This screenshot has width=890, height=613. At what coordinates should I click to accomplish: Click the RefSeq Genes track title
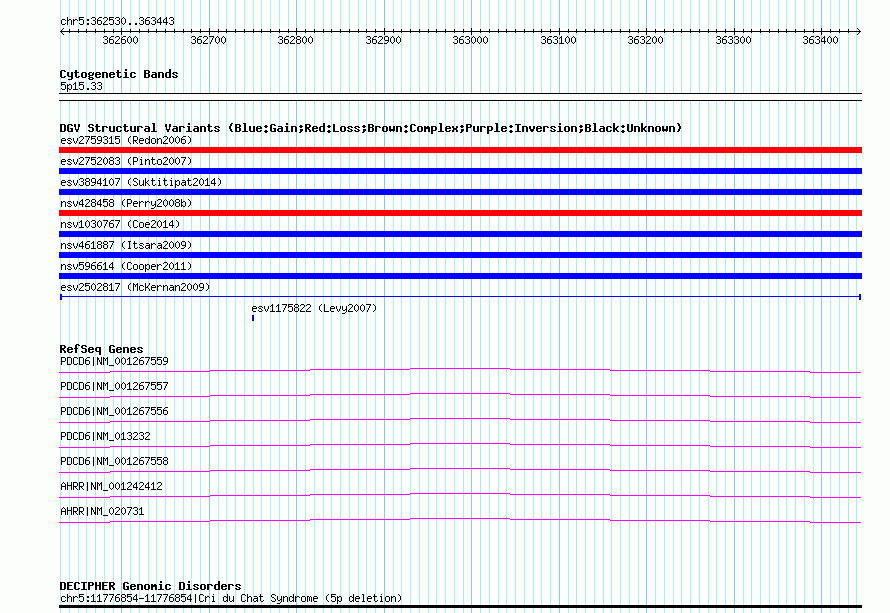point(101,349)
